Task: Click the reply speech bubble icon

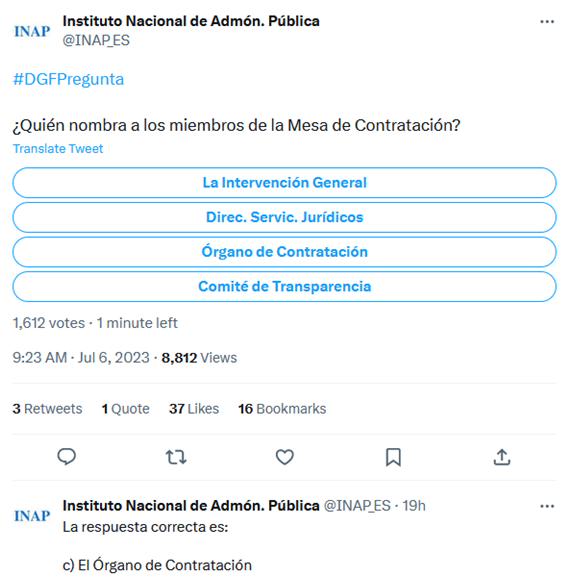Action: coord(67,457)
